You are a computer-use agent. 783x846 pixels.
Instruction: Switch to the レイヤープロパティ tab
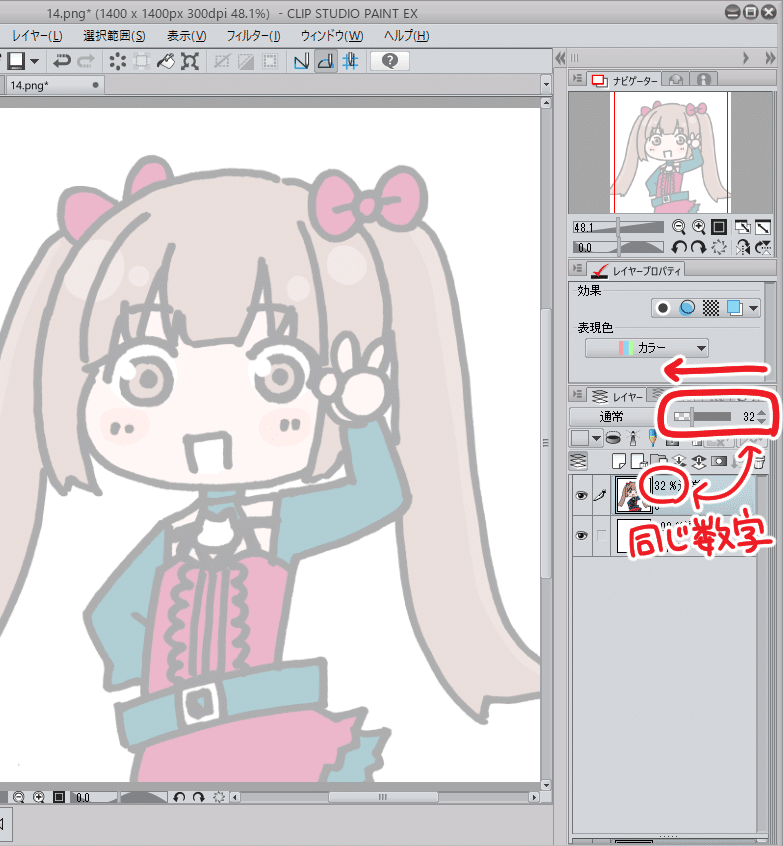coord(637,270)
